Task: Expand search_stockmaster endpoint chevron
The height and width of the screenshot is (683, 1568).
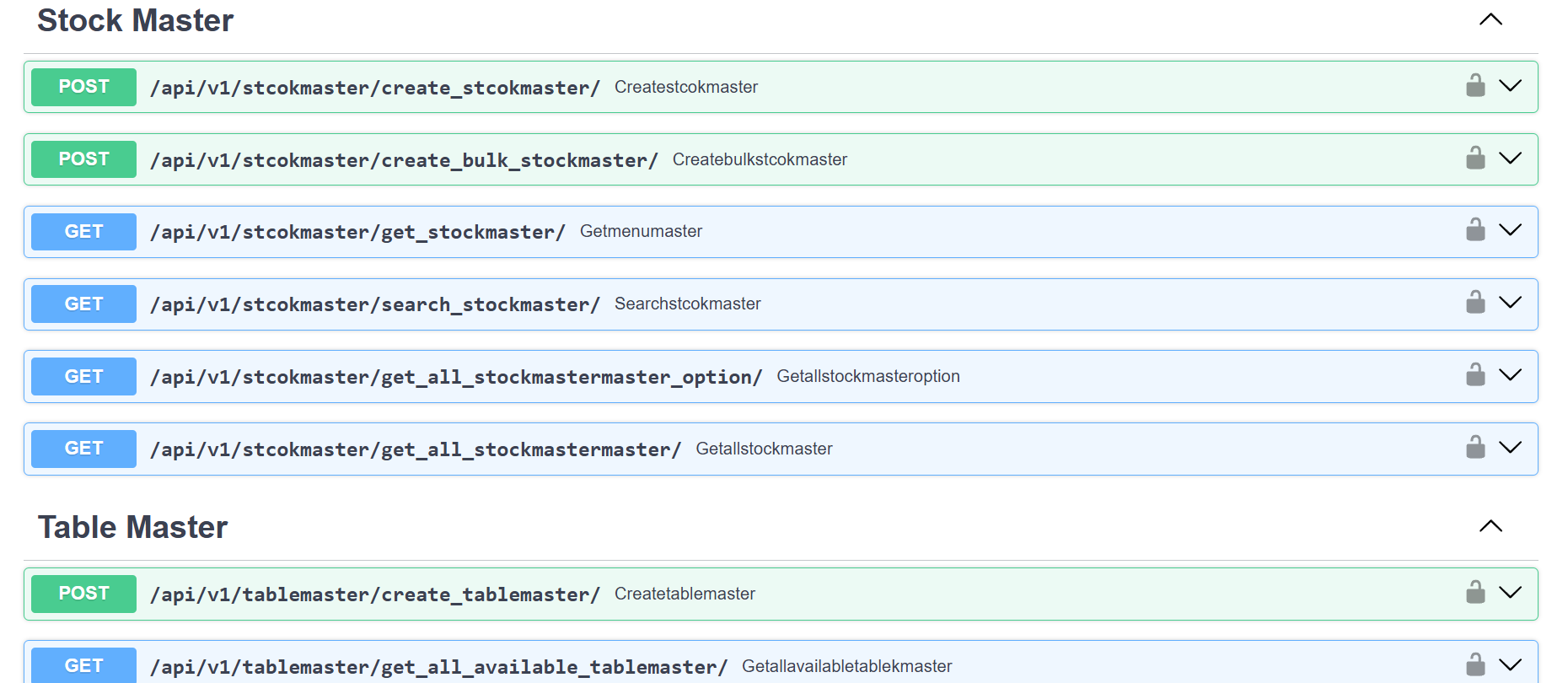Action: [1510, 303]
